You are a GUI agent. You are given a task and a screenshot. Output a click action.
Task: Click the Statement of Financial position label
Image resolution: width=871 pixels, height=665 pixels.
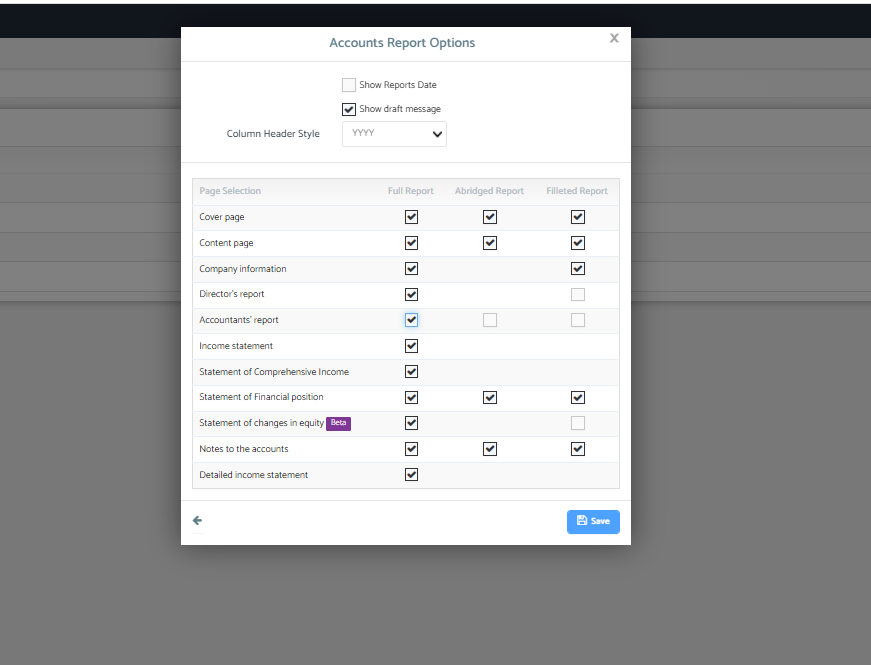pyautogui.click(x=261, y=397)
